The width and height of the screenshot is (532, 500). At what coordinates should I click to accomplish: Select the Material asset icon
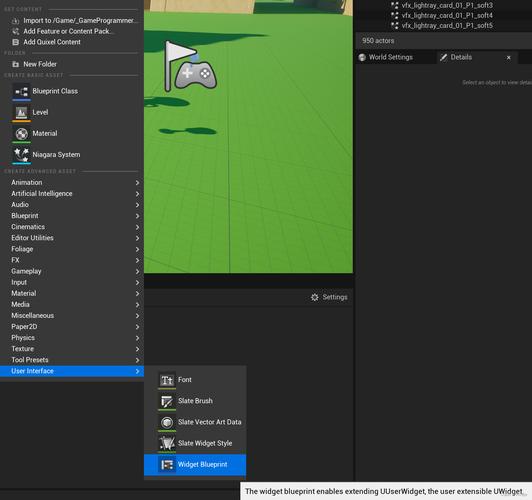(21, 134)
